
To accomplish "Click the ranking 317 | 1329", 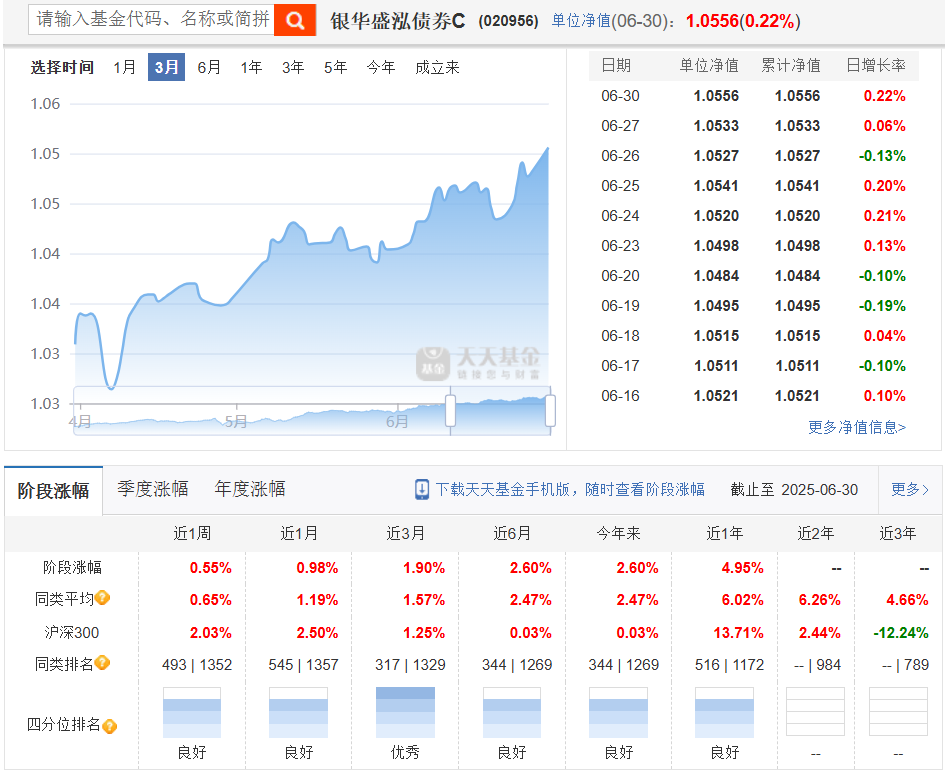I will click(410, 665).
